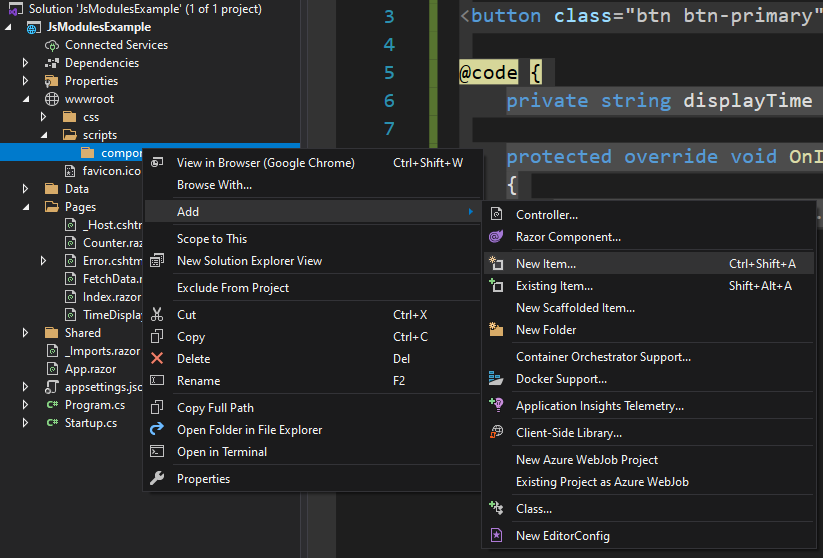Image resolution: width=823 pixels, height=558 pixels.
Task: Click the New EditorConfig icon
Action: pyautogui.click(x=496, y=536)
